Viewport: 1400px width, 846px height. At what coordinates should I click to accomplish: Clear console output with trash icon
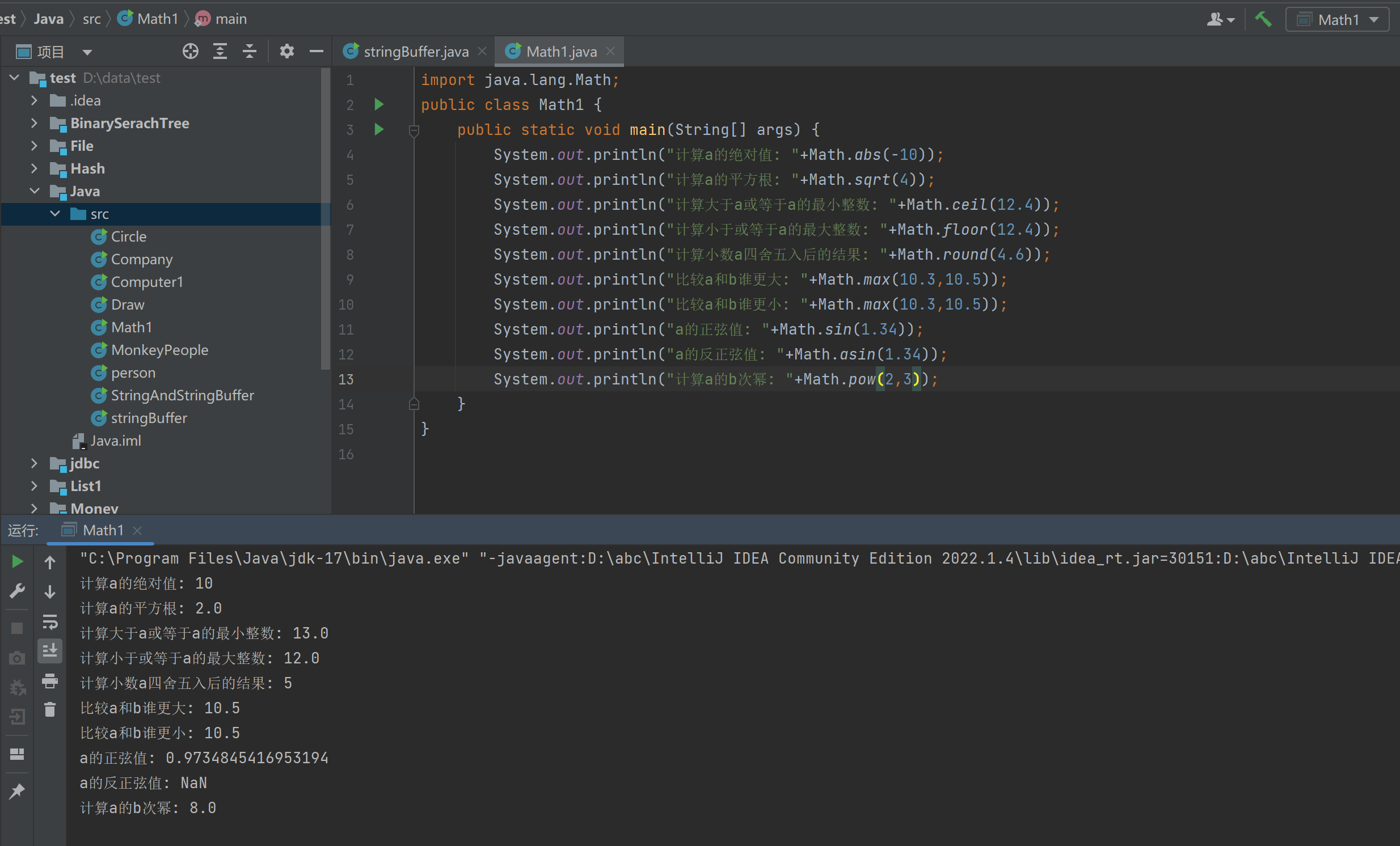point(50,709)
